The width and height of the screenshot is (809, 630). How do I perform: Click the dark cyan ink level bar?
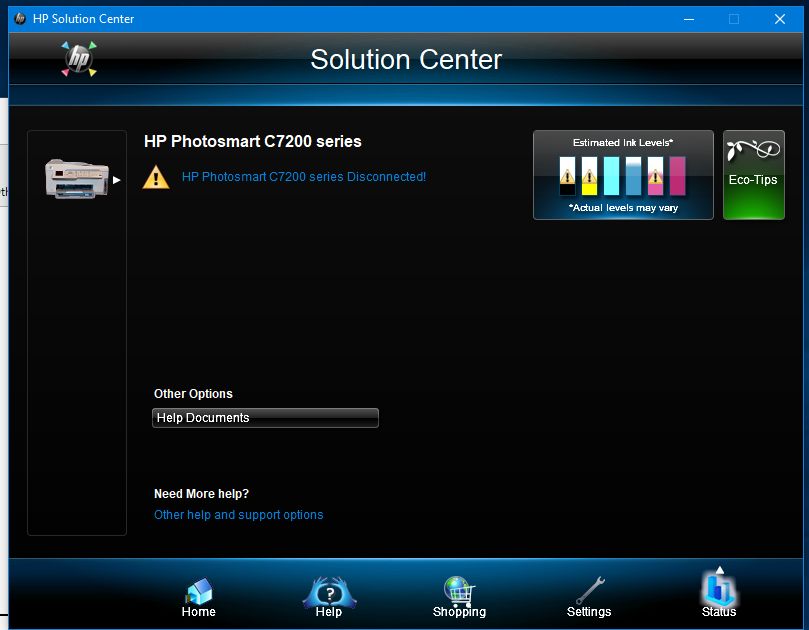[633, 176]
